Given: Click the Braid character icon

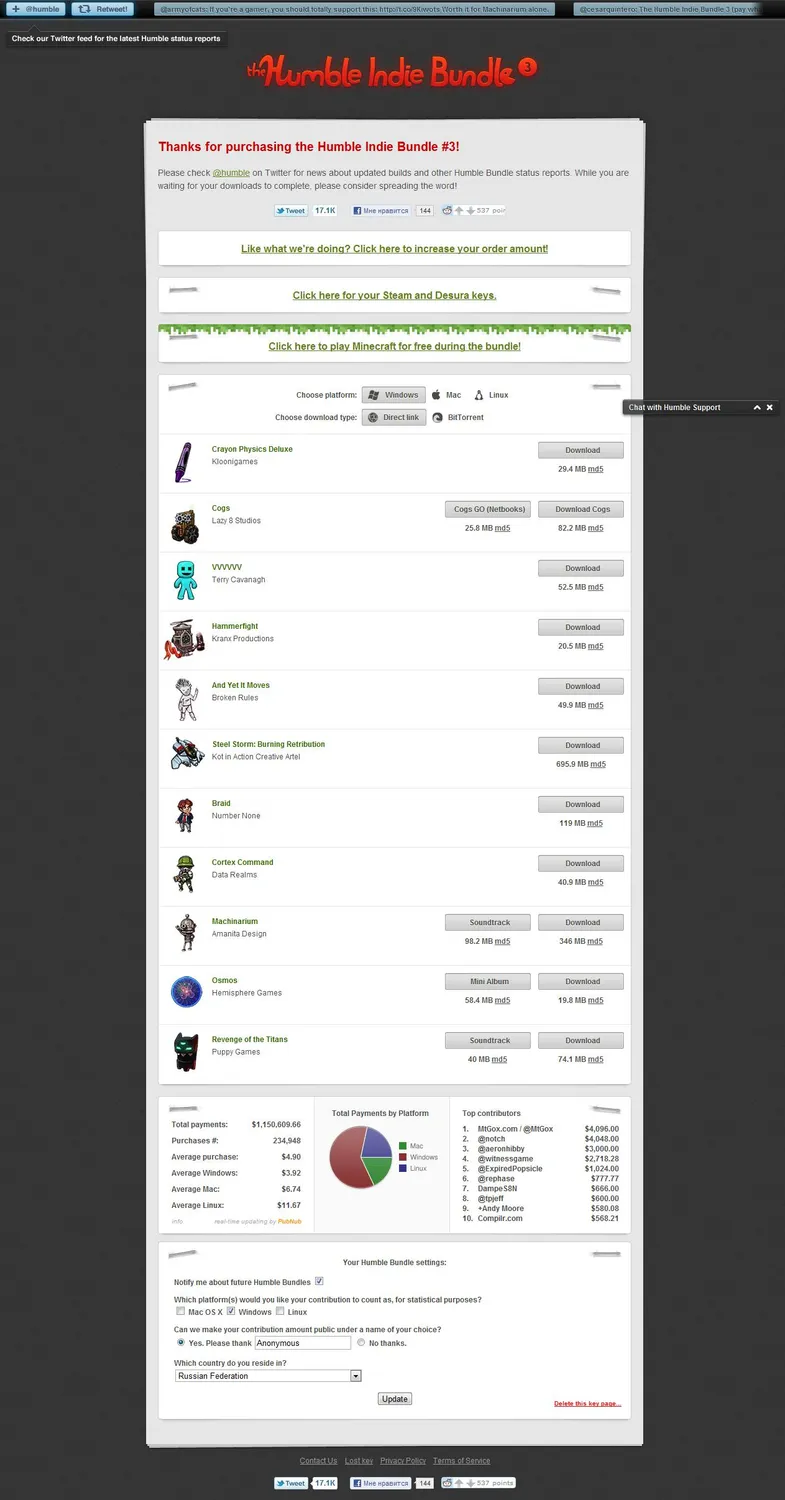Looking at the screenshot, I should coord(183,815).
